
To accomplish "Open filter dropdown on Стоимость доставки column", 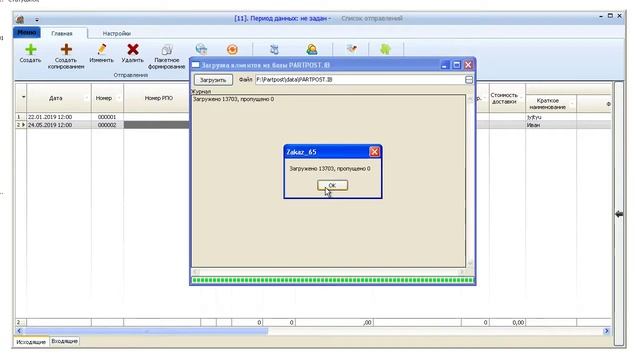I will tap(521, 98).
